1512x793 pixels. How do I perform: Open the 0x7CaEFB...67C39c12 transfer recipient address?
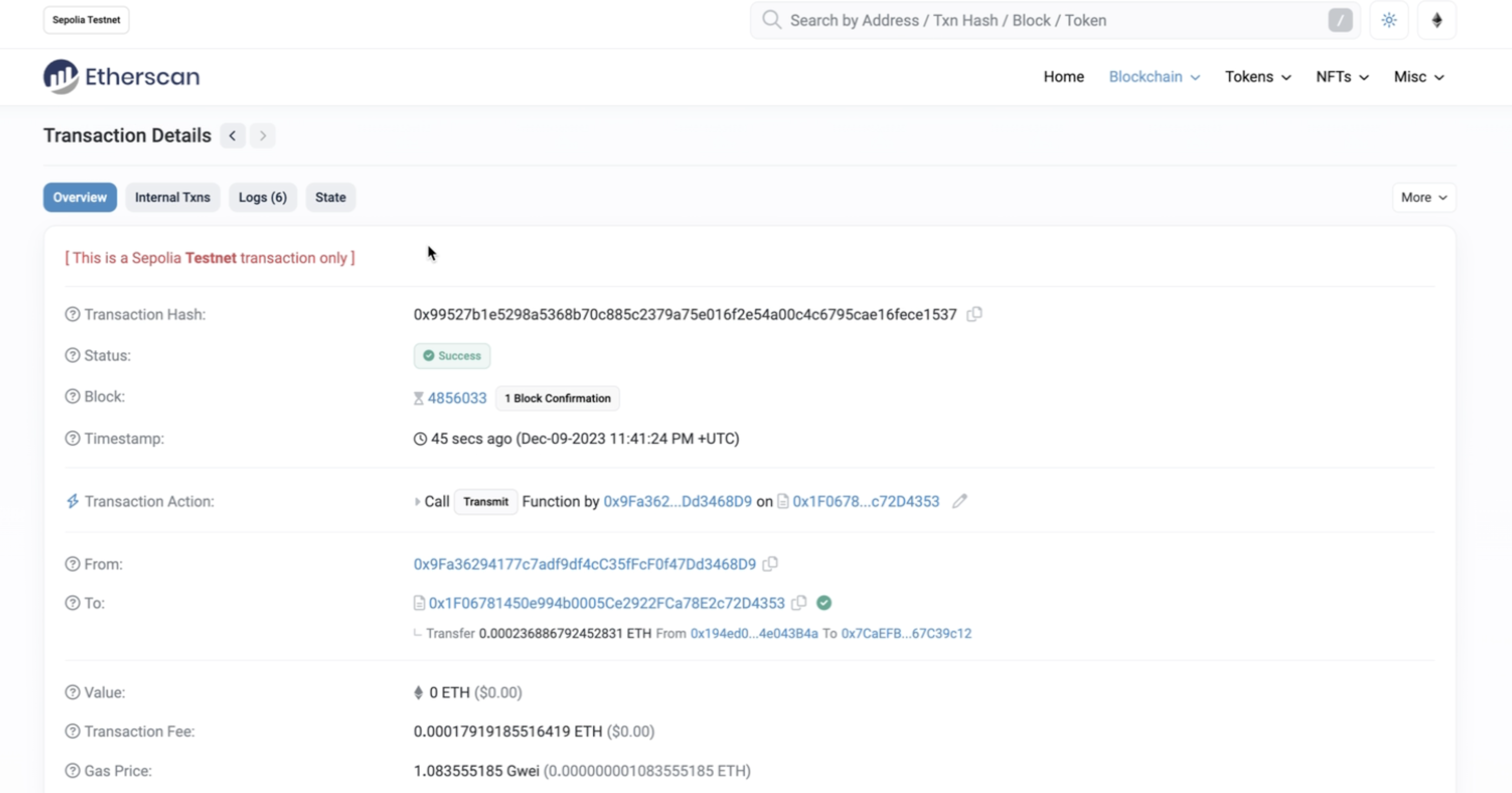[x=906, y=634]
